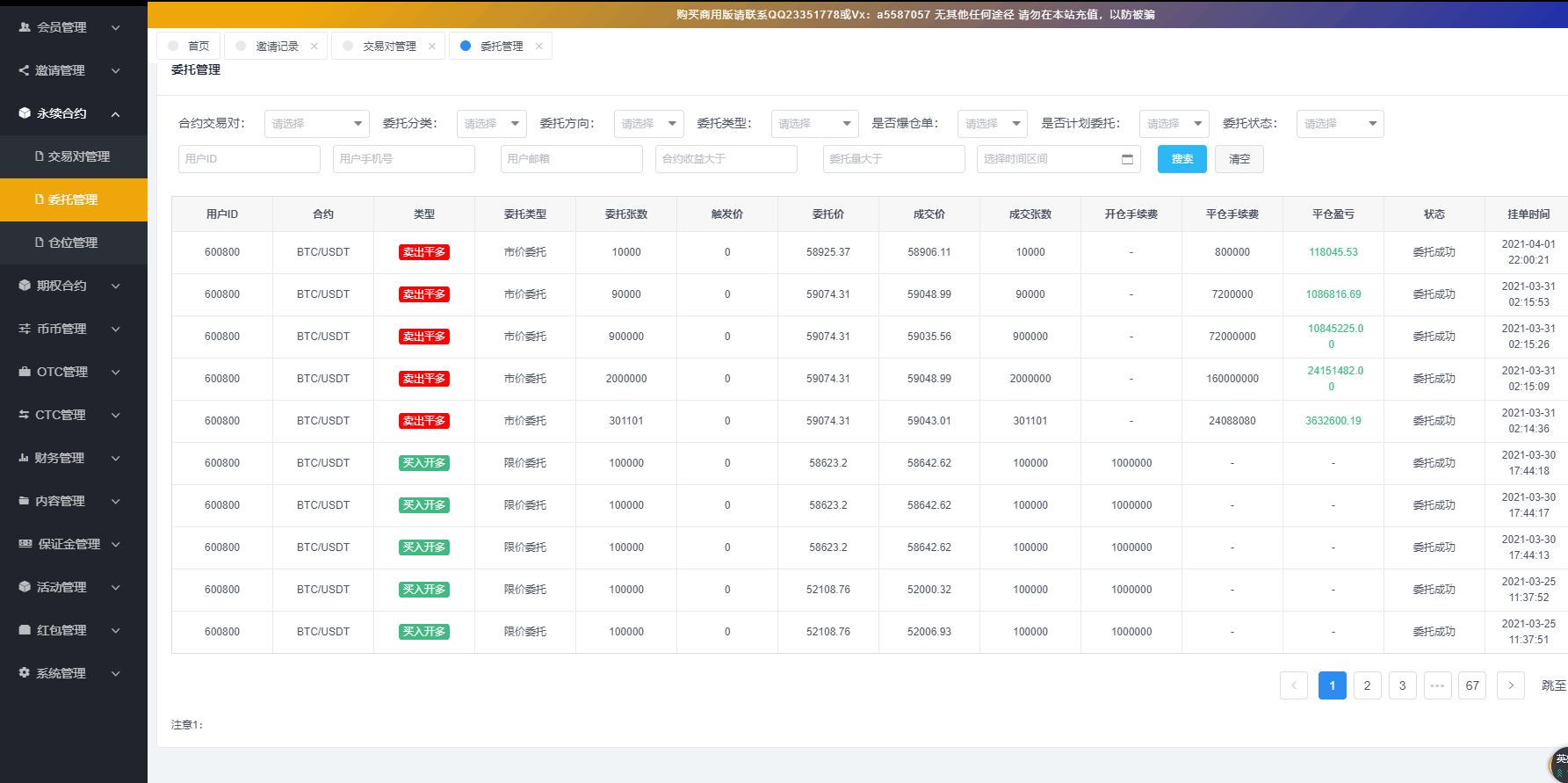Click the blue 搜索 button
1568x783 pixels.
[1181, 159]
